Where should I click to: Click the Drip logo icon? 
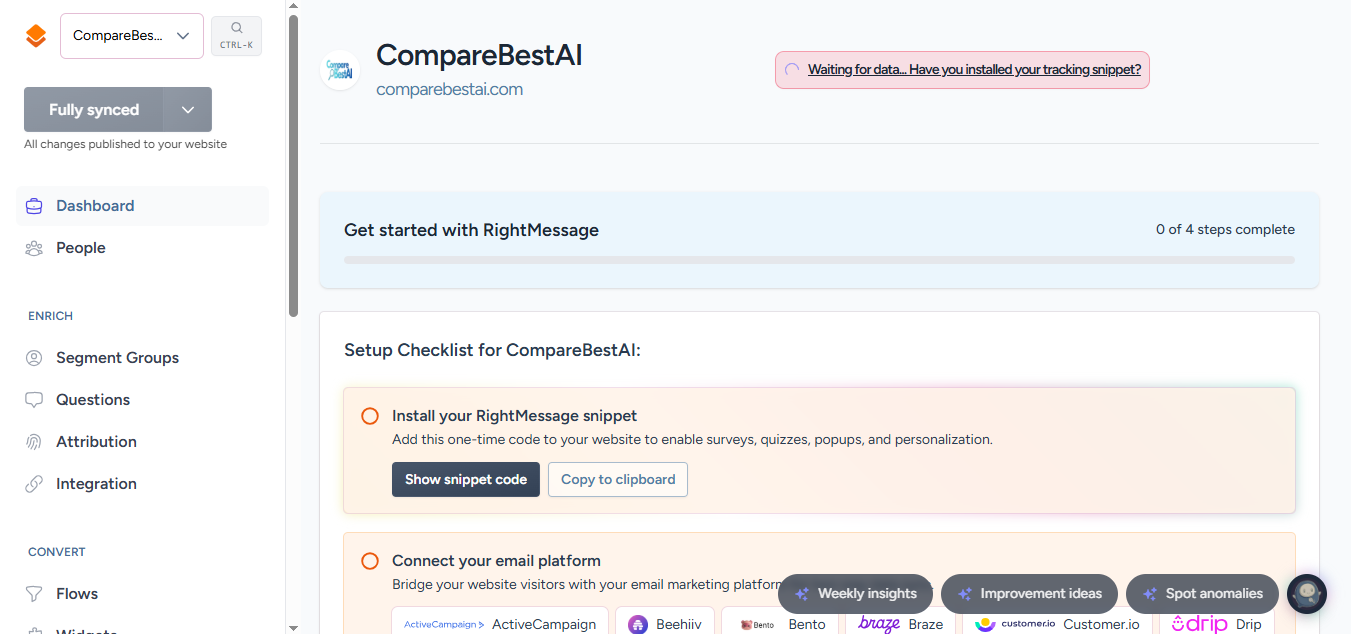[x=1199, y=624]
